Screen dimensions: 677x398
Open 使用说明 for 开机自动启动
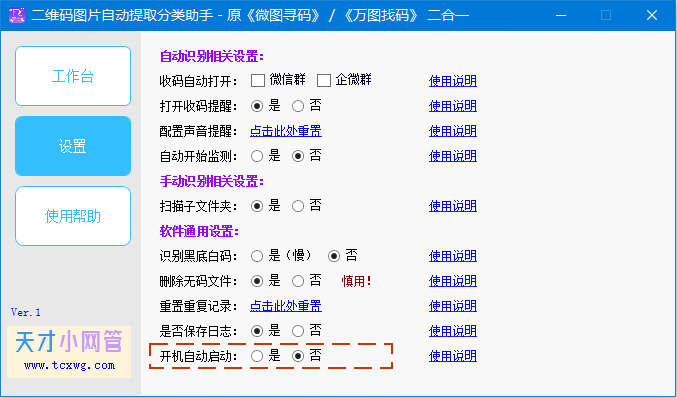coord(453,356)
